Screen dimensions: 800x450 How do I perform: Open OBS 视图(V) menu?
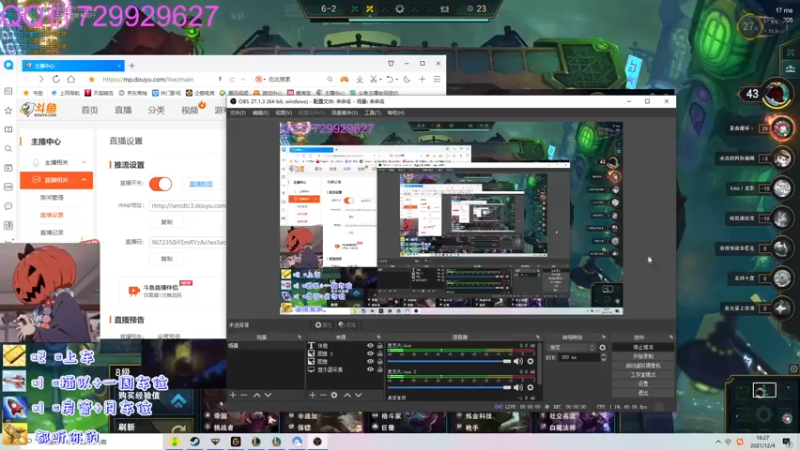click(x=283, y=113)
